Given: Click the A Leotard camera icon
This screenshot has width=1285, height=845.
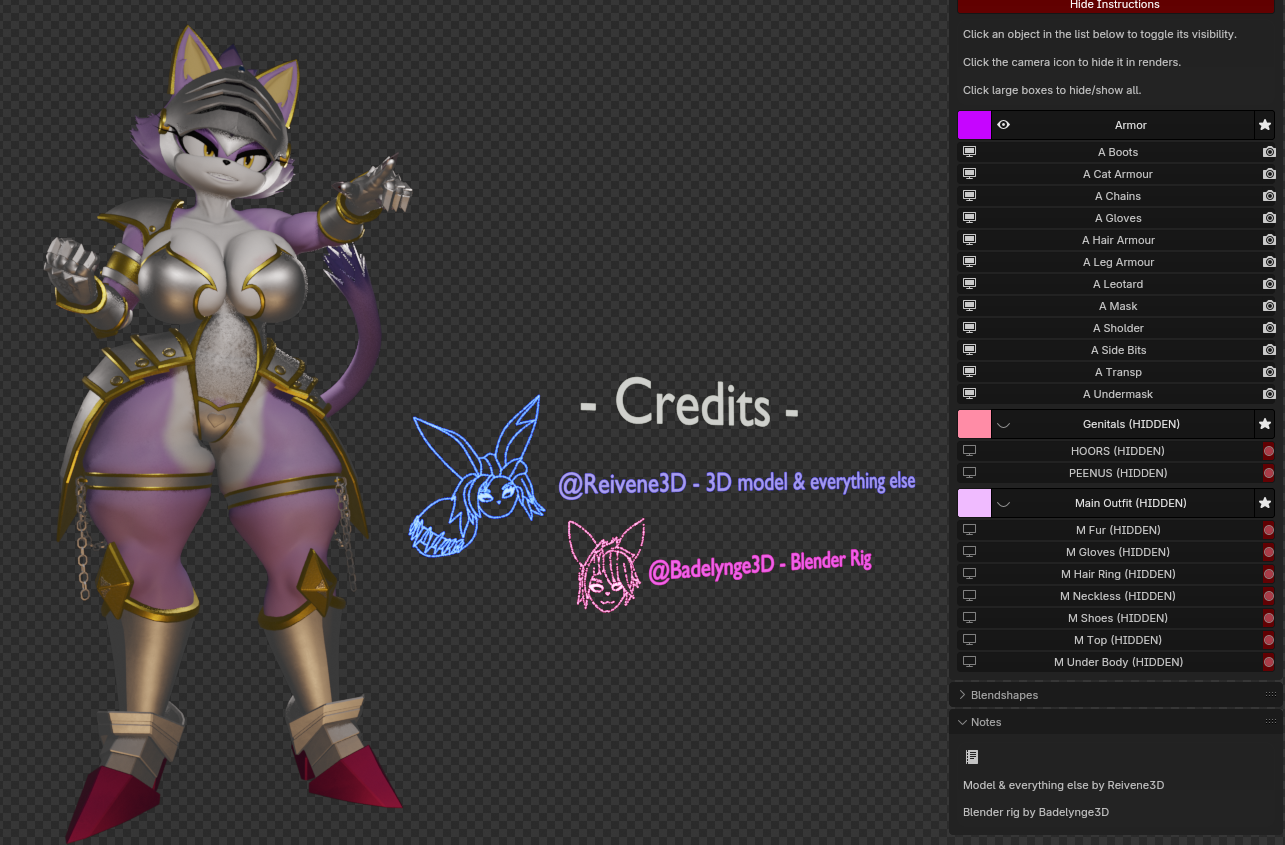Looking at the screenshot, I should click(x=1269, y=284).
